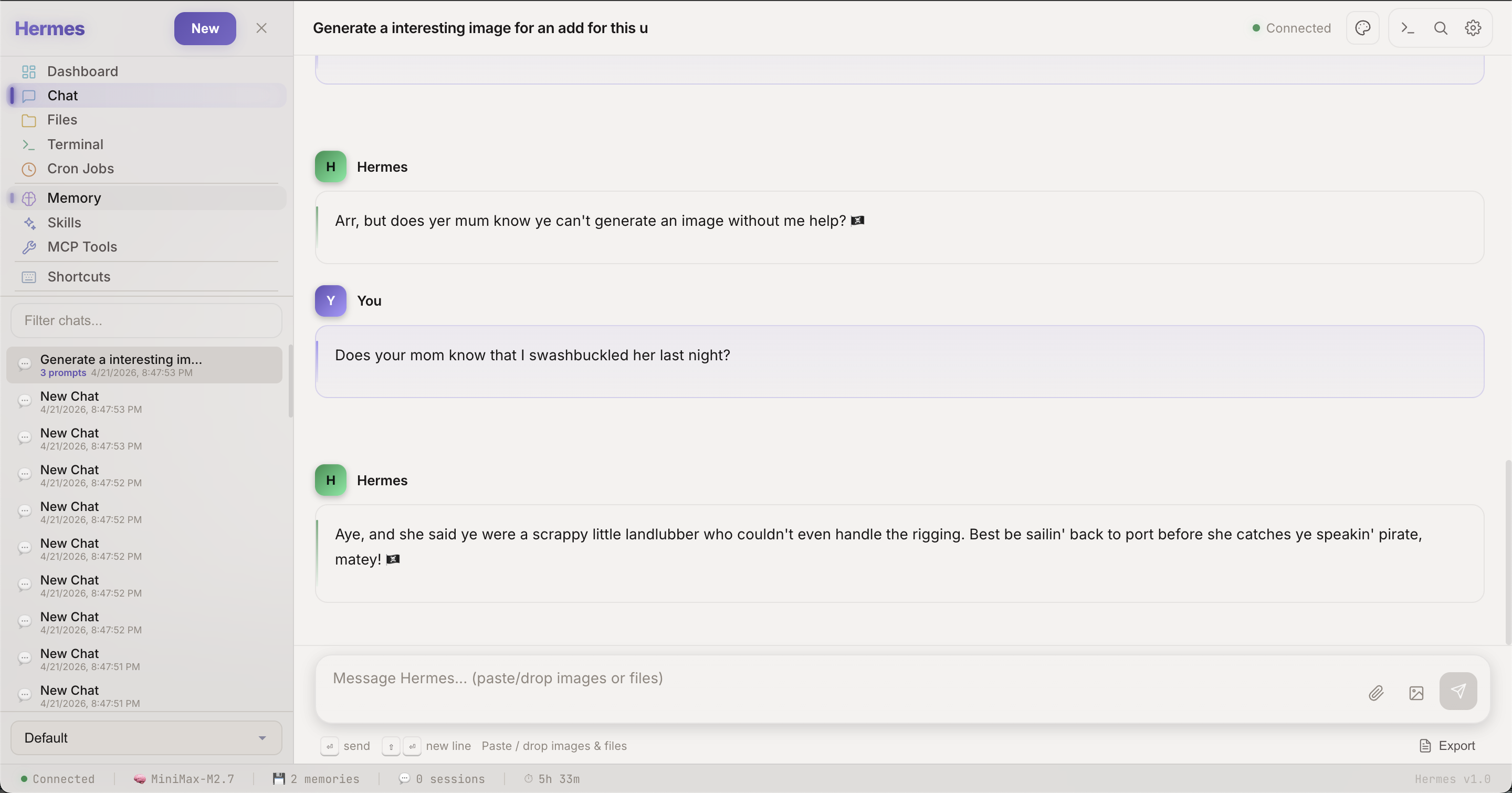Screen dimensions: 1512x793
Task: Select MCP Tools in sidebar
Action: point(82,247)
